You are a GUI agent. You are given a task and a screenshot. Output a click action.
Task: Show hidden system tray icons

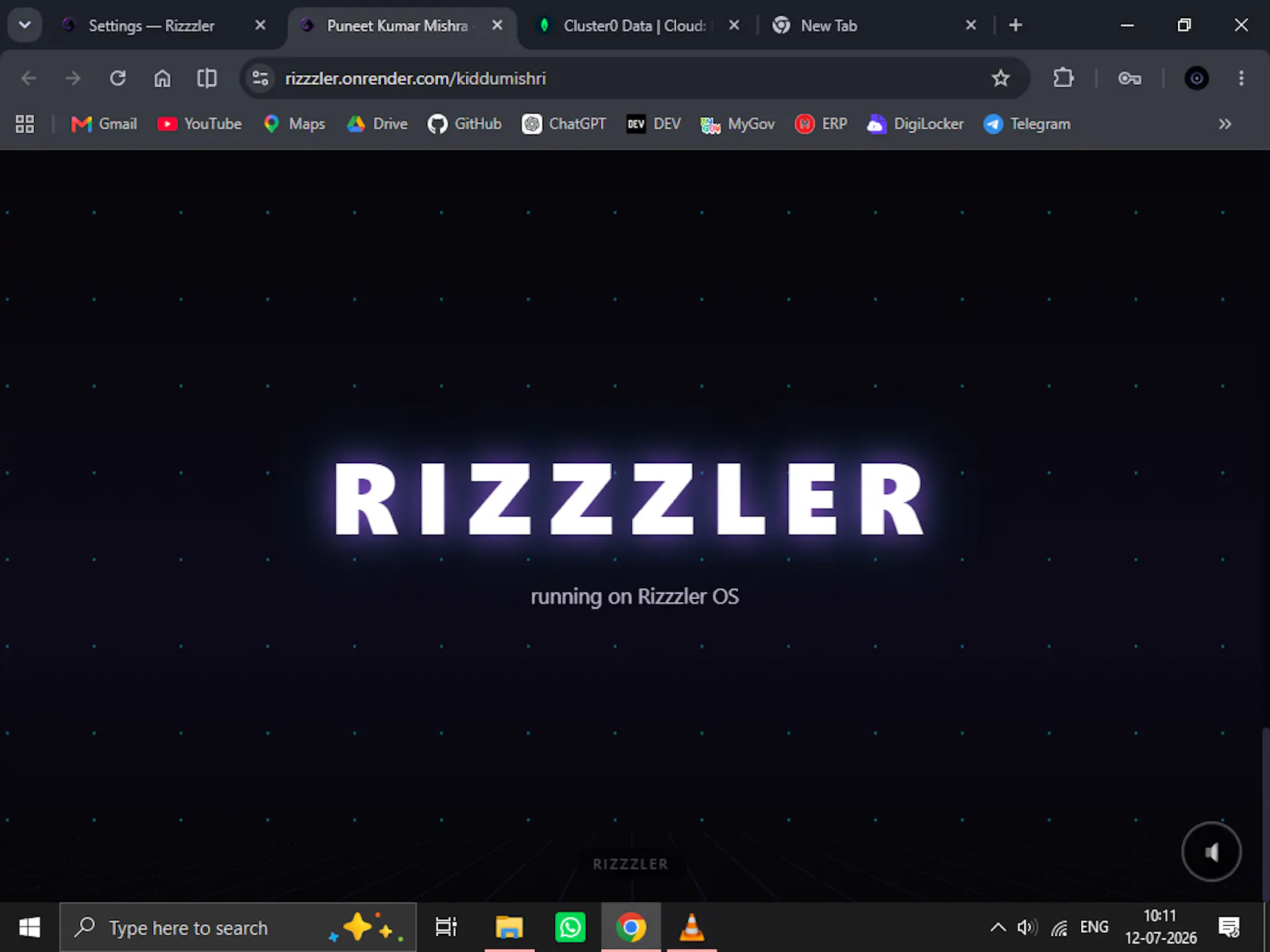coord(998,927)
